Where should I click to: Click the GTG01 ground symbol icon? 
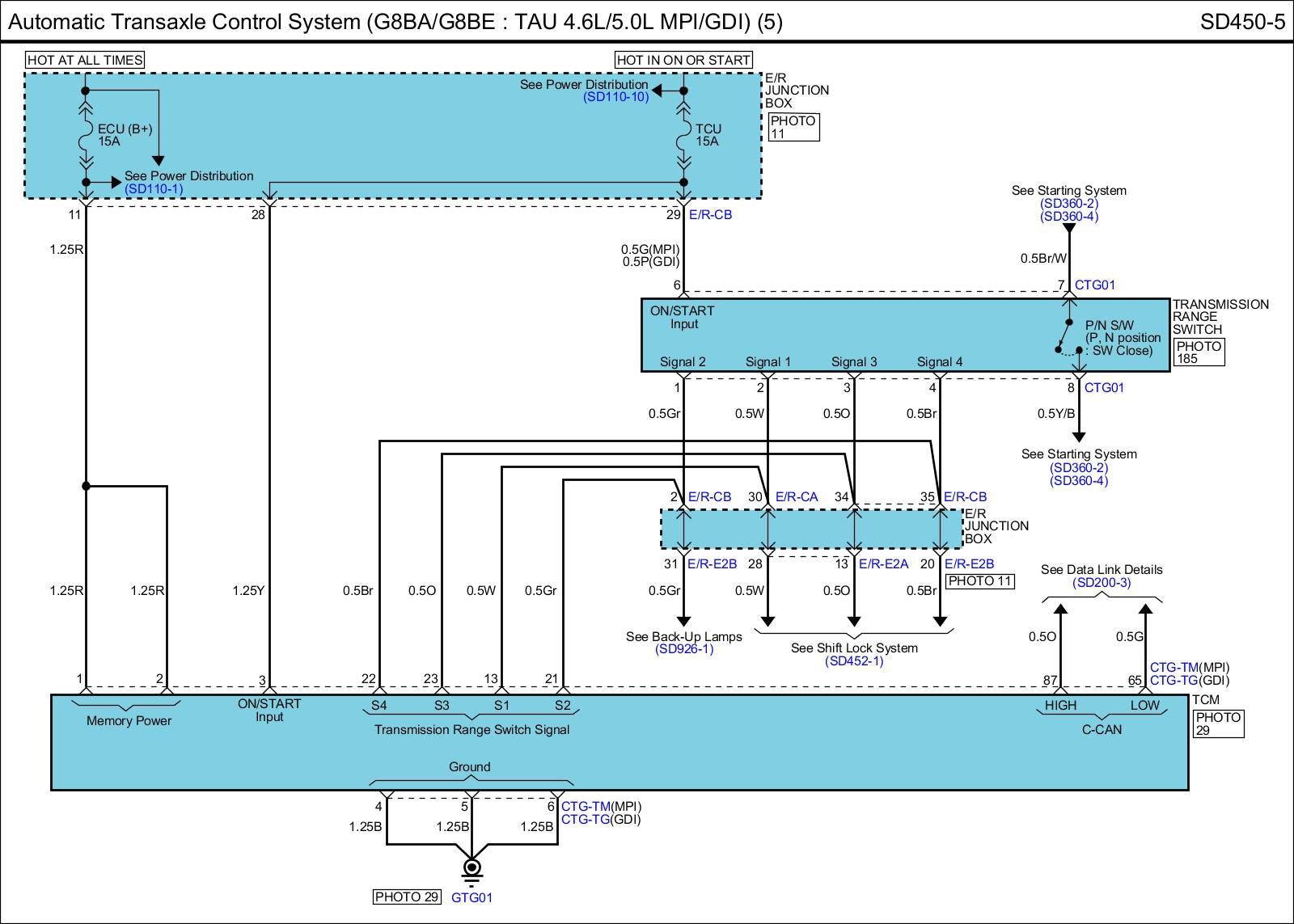(x=472, y=869)
